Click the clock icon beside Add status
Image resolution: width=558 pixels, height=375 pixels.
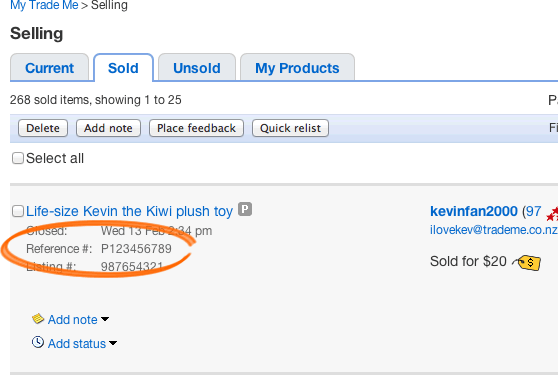(x=38, y=342)
